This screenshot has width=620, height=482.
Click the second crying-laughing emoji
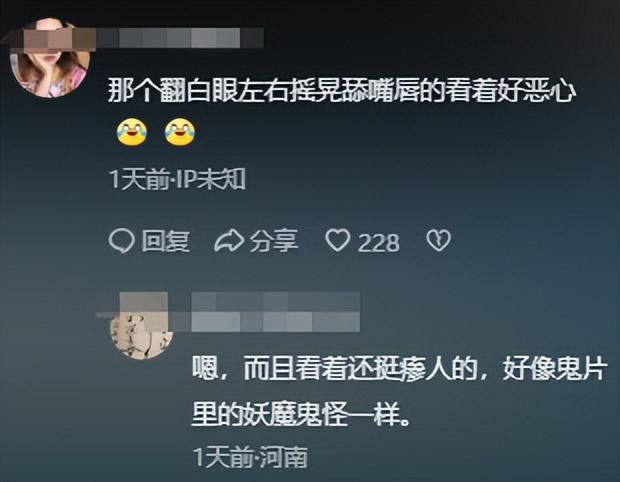point(180,133)
